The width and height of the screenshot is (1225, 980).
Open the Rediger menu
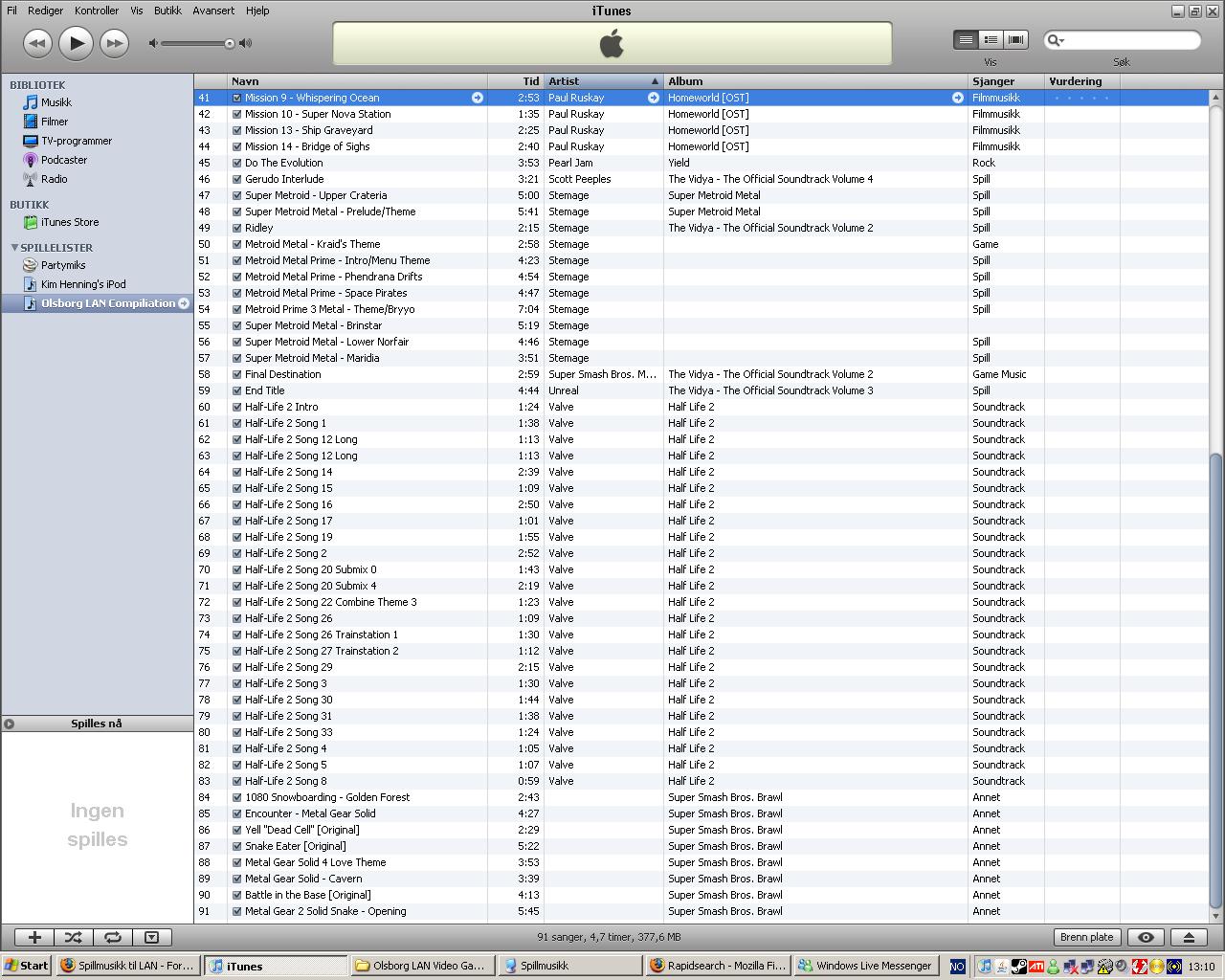(45, 11)
